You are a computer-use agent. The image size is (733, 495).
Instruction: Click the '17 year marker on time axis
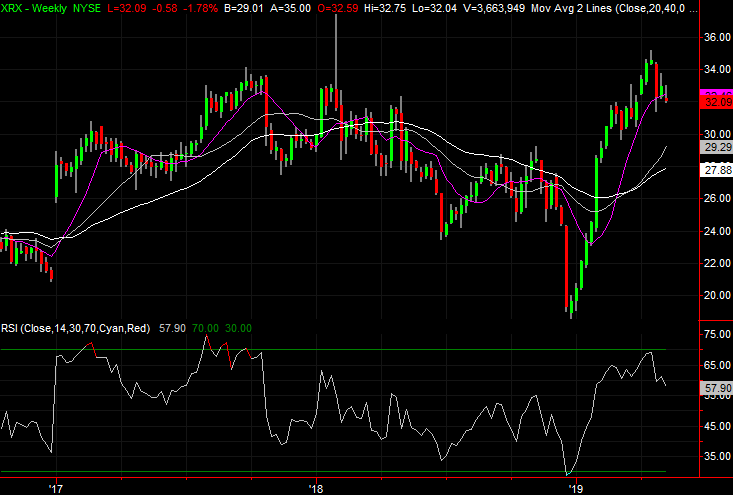pos(56,489)
